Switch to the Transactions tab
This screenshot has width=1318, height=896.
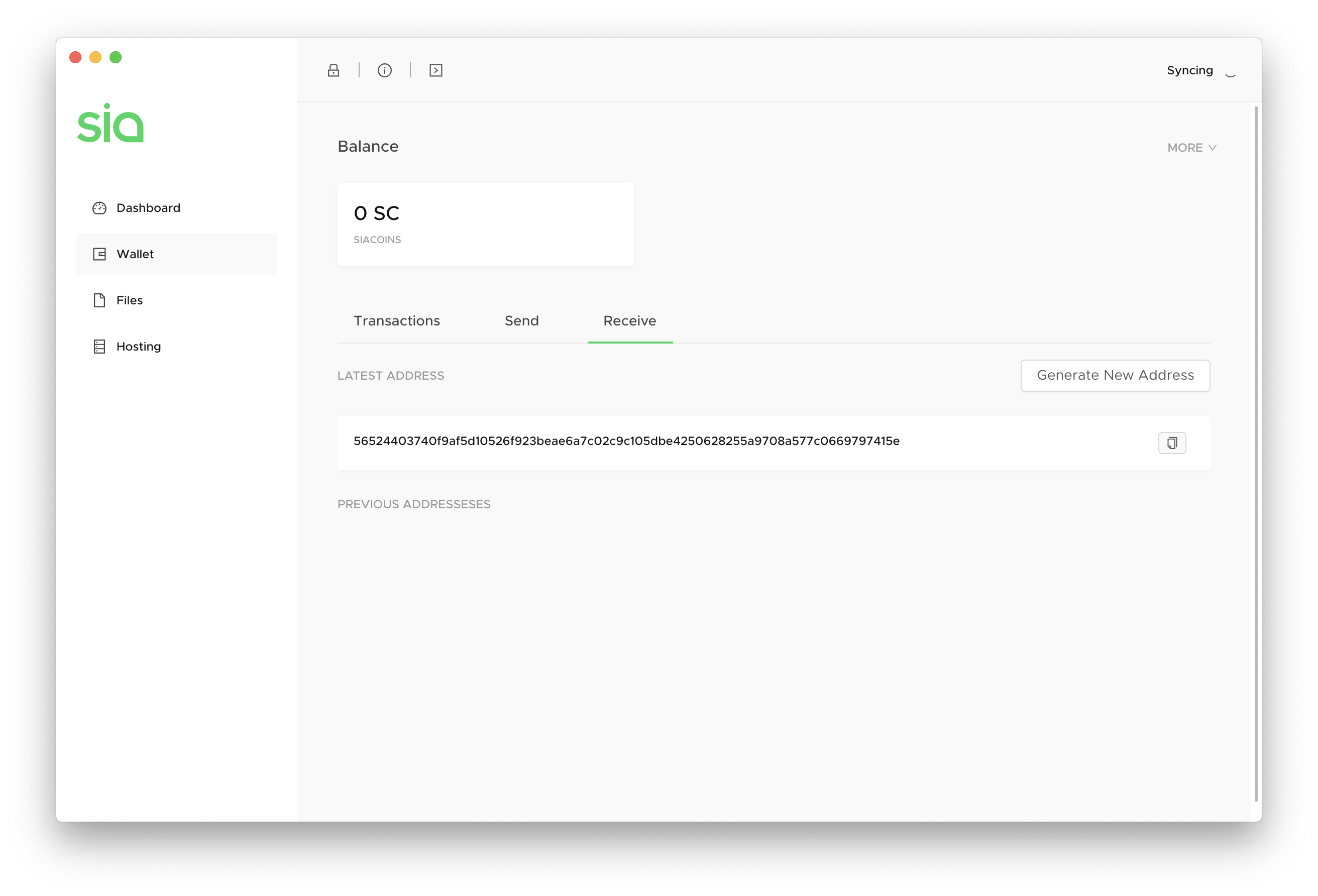coord(397,321)
